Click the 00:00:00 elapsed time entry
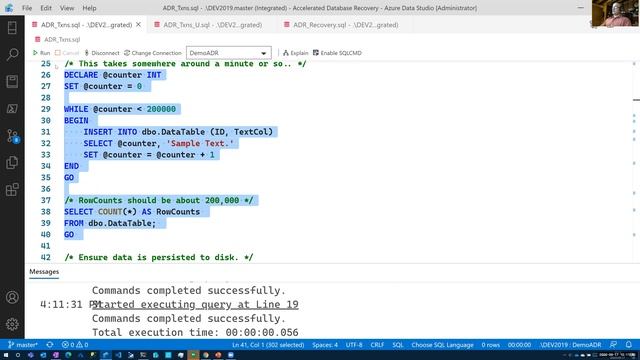Viewport: 640px width, 360px height. click(519, 345)
